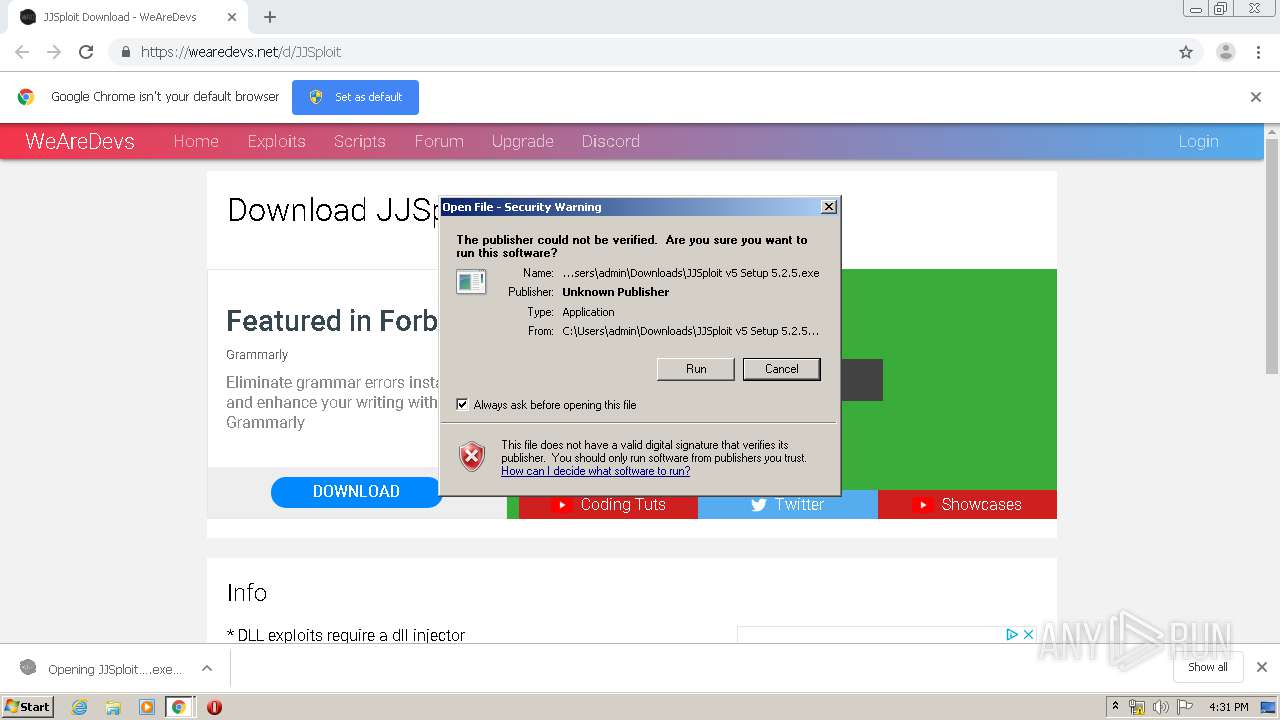Launch Internet Explorer from the taskbar
The width and height of the screenshot is (1280, 720).
[80, 707]
